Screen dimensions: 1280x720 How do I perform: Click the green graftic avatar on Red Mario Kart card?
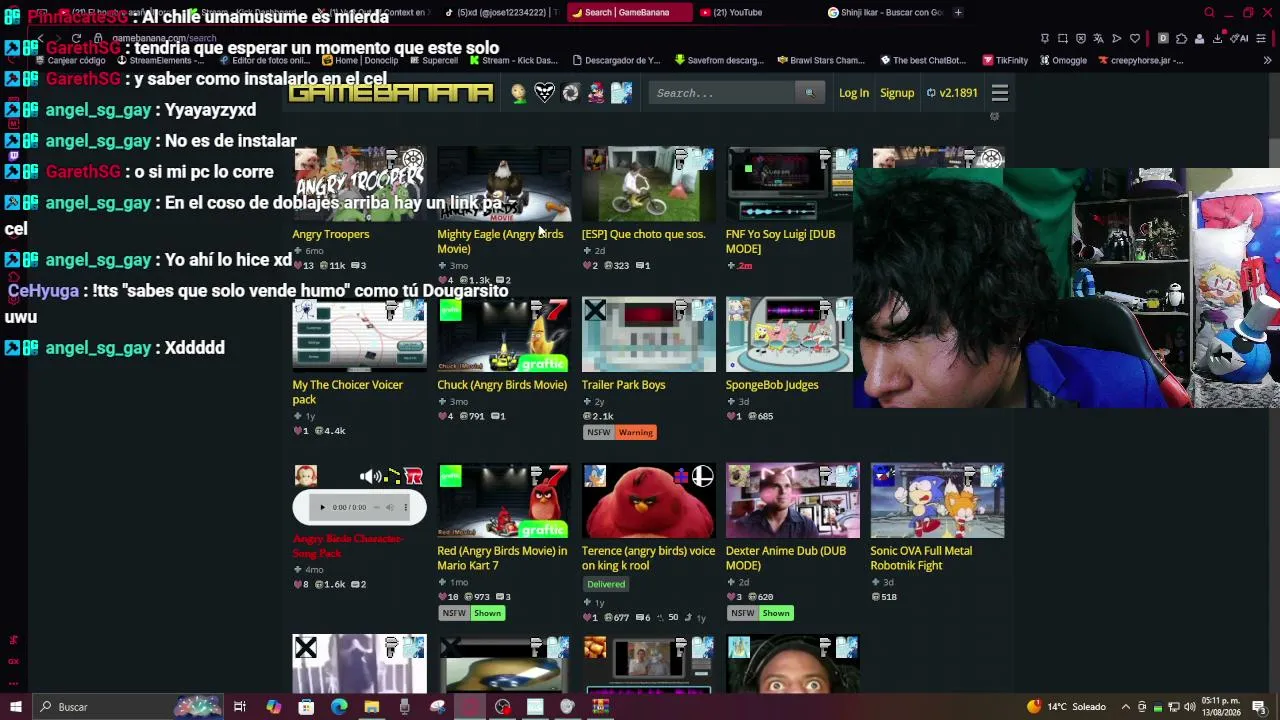click(x=450, y=476)
